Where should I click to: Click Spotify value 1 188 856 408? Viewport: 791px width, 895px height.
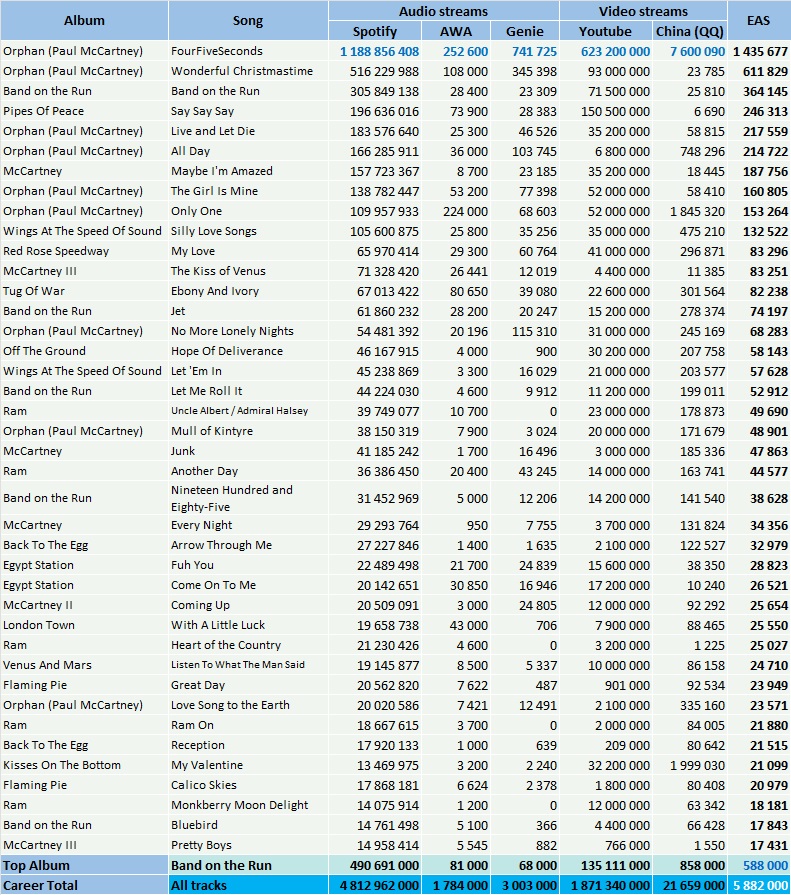[375, 51]
